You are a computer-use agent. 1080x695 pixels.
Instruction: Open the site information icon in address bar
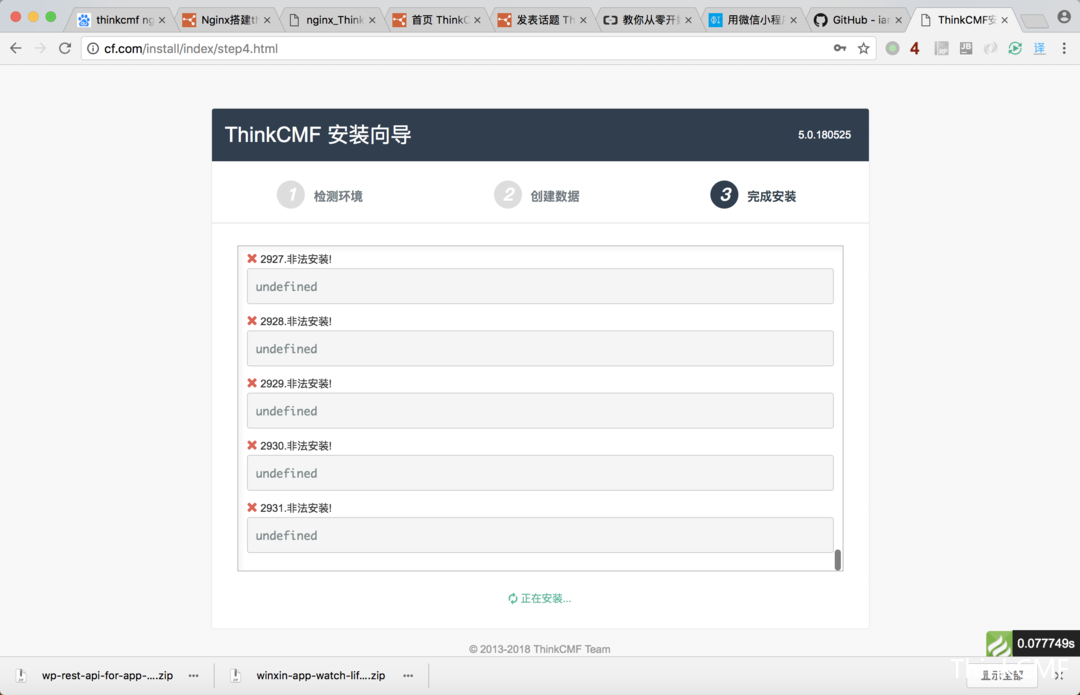pos(93,48)
